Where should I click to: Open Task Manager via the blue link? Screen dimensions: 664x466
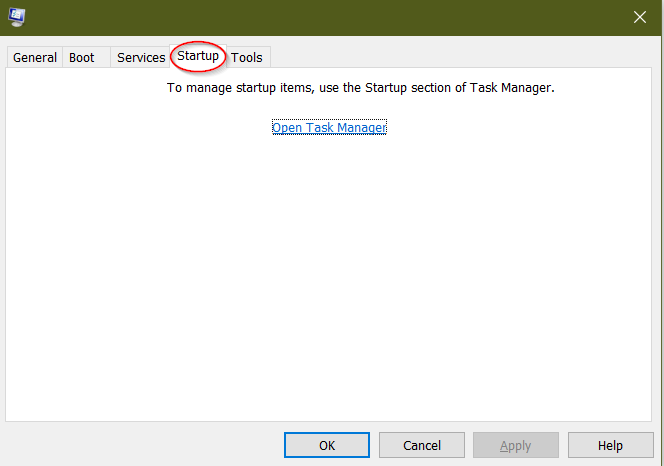[329, 128]
